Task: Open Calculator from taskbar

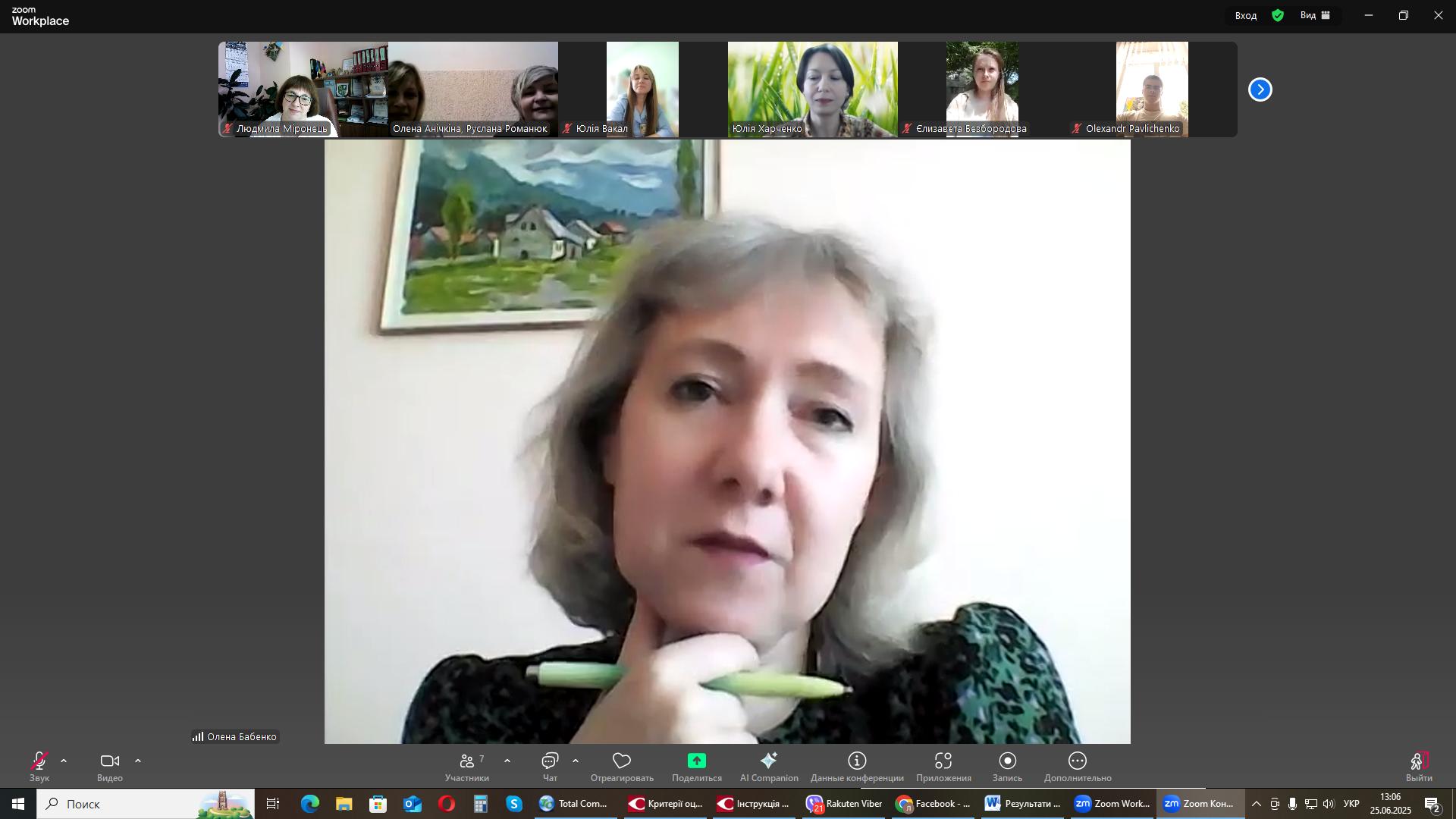Action: click(480, 804)
